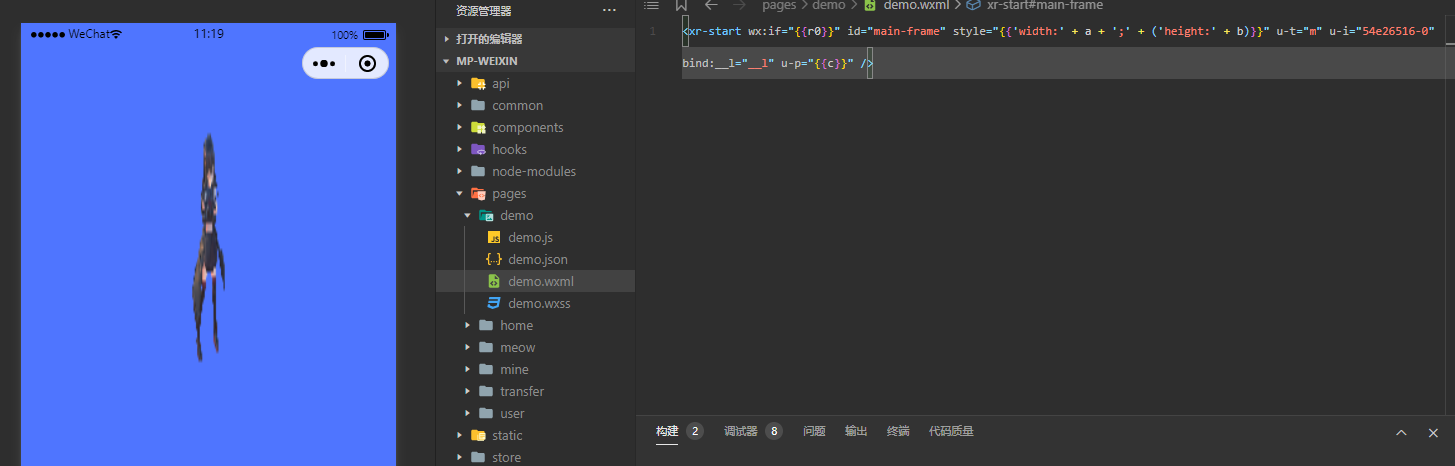Click the 3D character in simulator
The height and width of the screenshot is (466, 1455).
(x=207, y=247)
